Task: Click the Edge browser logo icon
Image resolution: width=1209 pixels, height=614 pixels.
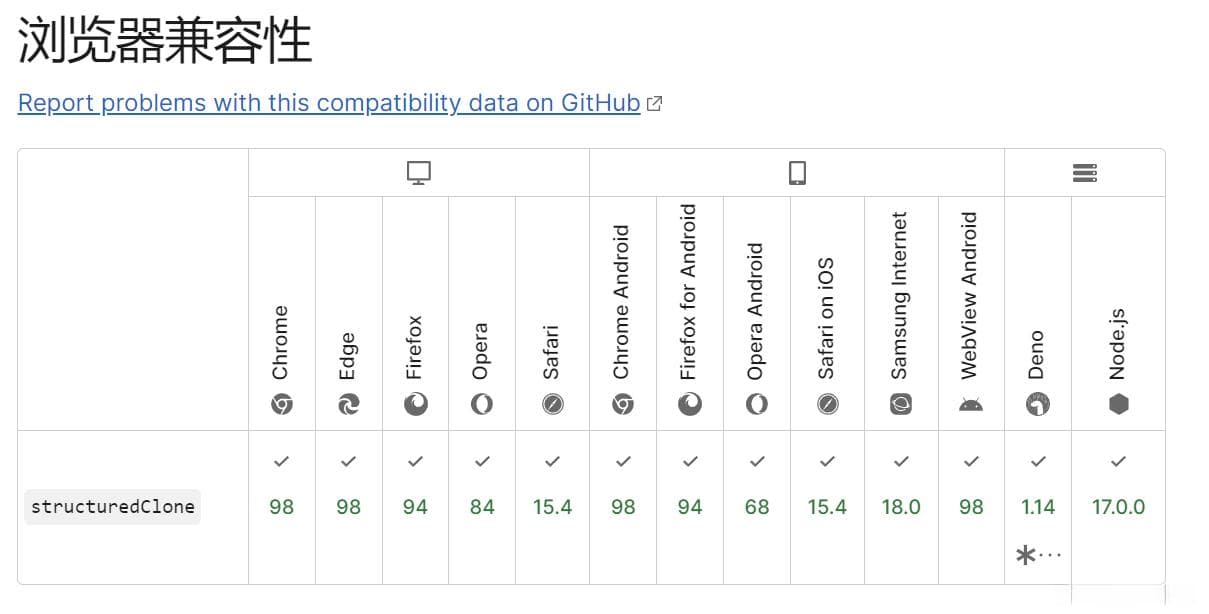Action: 348,404
